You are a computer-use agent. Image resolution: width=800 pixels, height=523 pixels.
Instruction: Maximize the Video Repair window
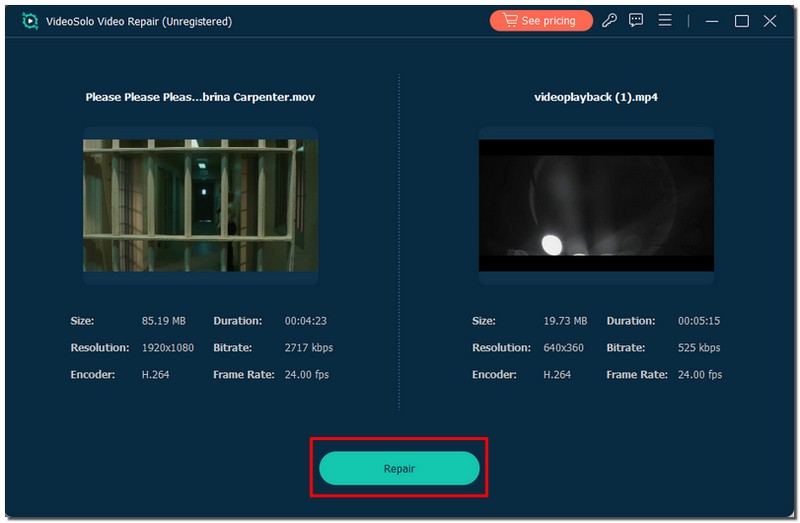tap(741, 21)
